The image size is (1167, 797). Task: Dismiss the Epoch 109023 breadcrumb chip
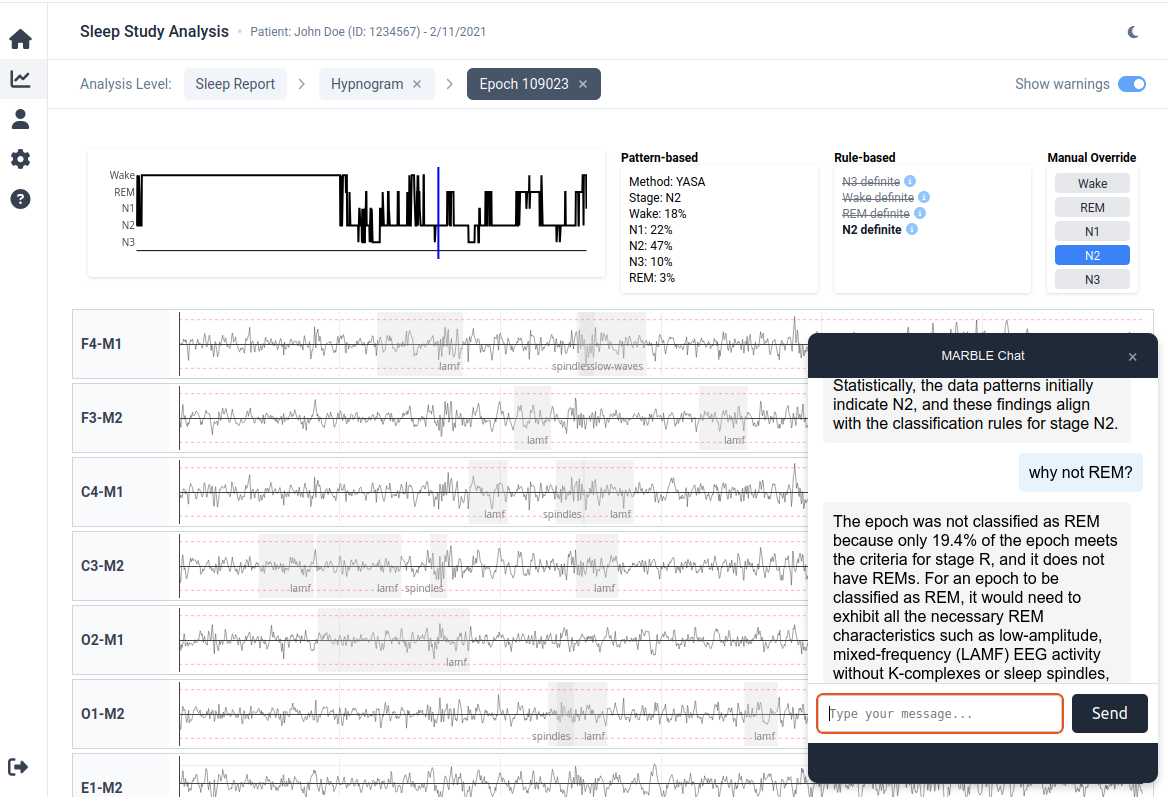click(583, 84)
